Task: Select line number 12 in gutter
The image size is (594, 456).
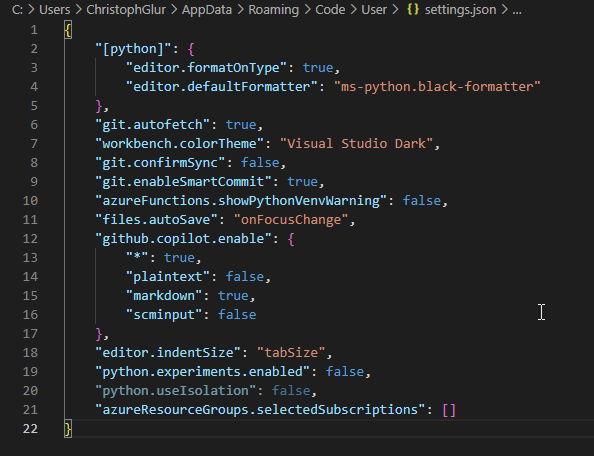Action: tap(30, 239)
